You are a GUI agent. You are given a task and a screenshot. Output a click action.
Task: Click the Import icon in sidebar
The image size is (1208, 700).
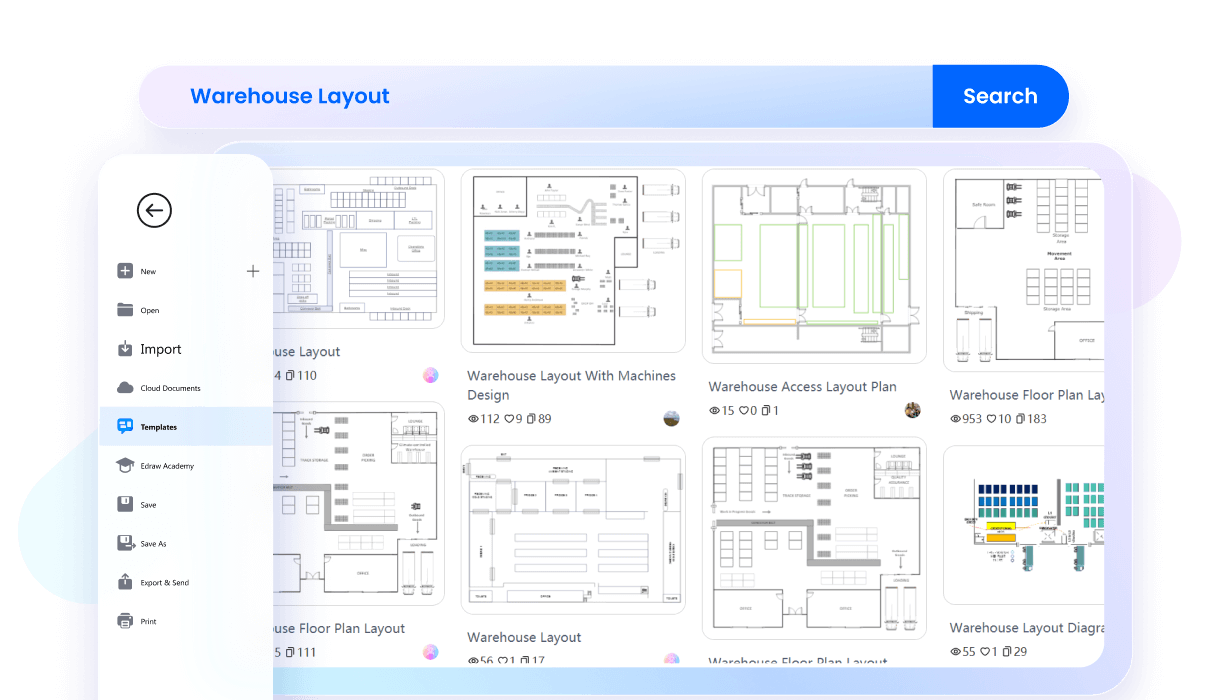click(x=125, y=349)
